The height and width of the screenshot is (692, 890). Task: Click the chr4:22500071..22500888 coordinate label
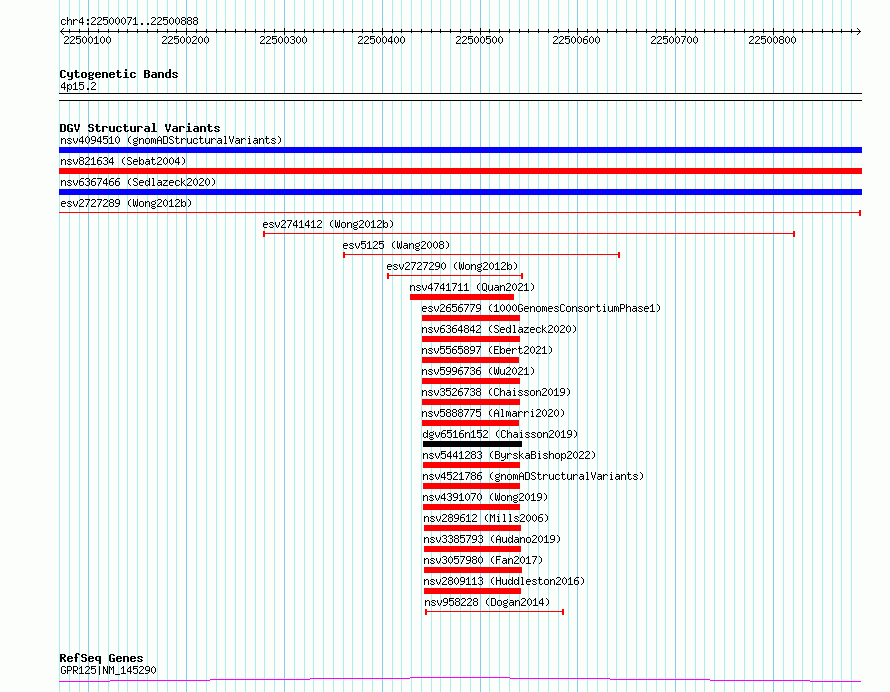129,22
